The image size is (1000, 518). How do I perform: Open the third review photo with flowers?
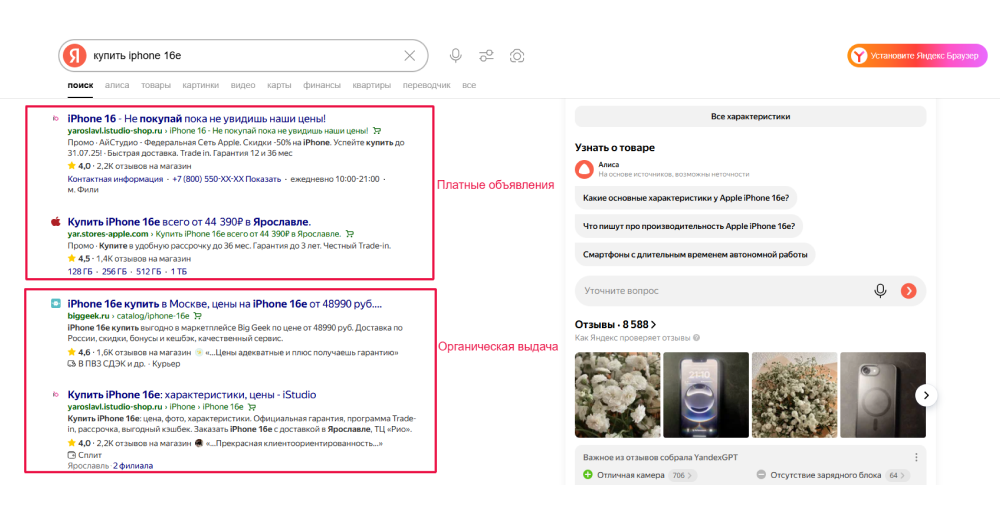(795, 396)
